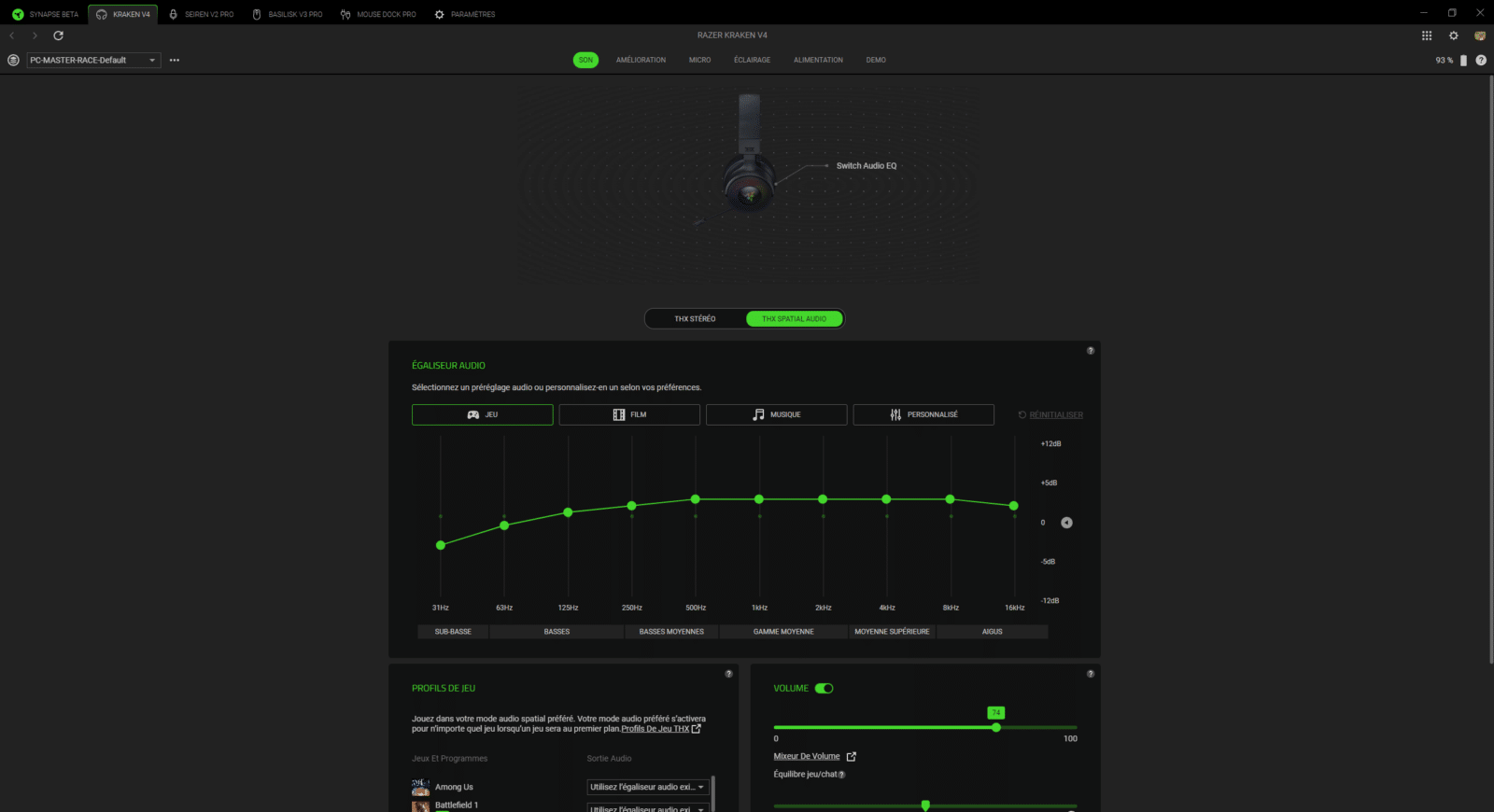Select THX Spatial Audio mode
Screen dimensions: 1494x812
click(x=794, y=319)
